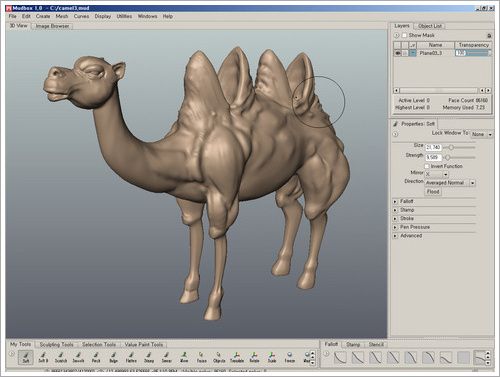The height and width of the screenshot is (377, 500).
Task: Open the Display menu
Action: tap(103, 16)
